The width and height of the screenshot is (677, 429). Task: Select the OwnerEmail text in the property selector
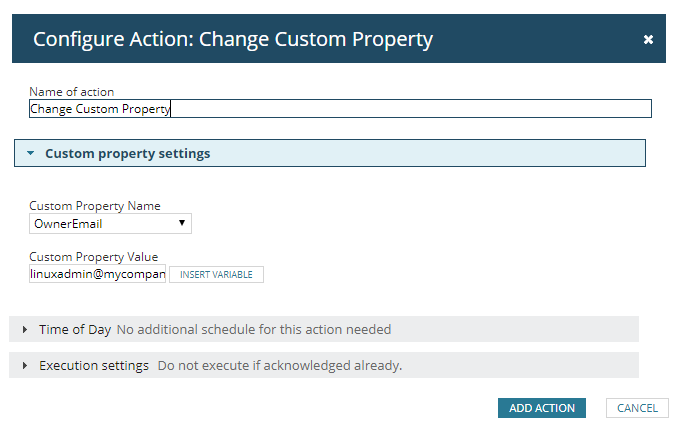coord(68,224)
